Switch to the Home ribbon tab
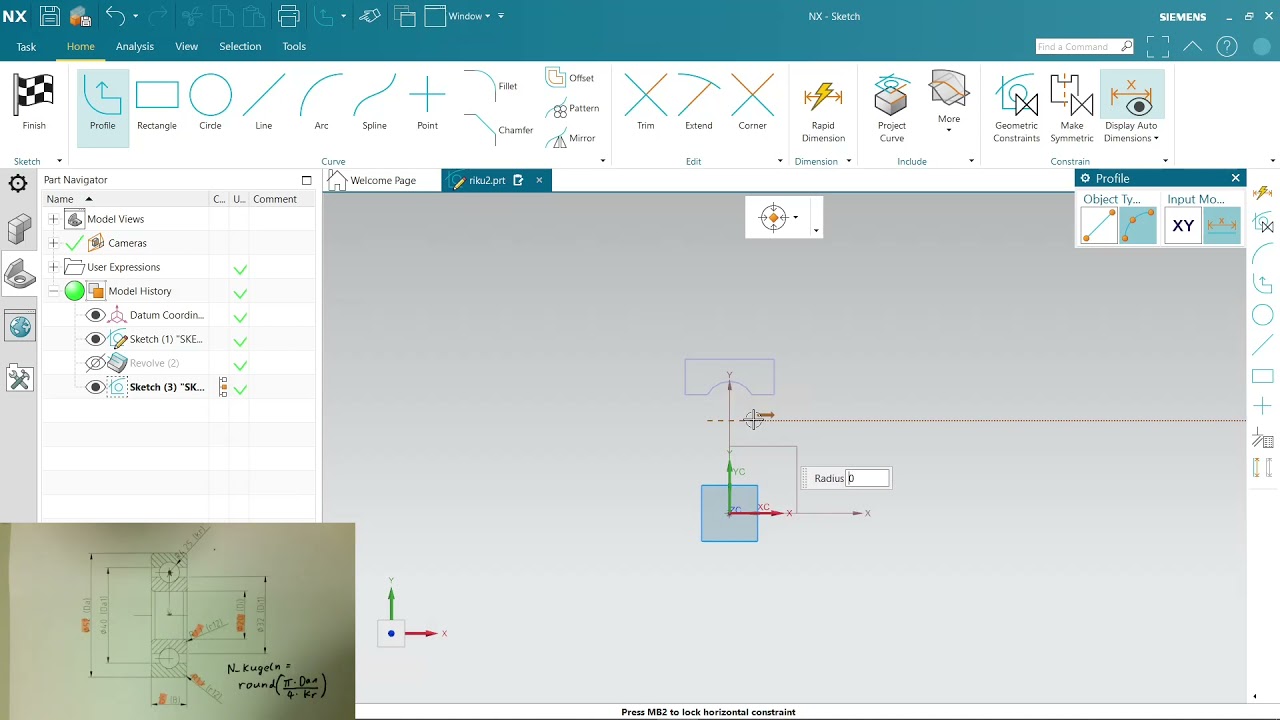This screenshot has width=1280, height=720. (x=81, y=46)
